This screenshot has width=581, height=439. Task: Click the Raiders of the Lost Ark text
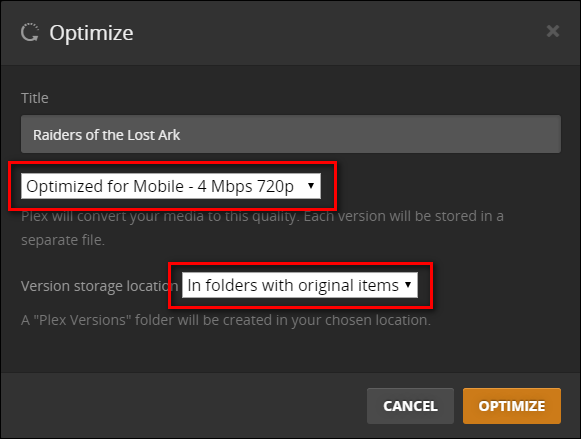tap(106, 135)
